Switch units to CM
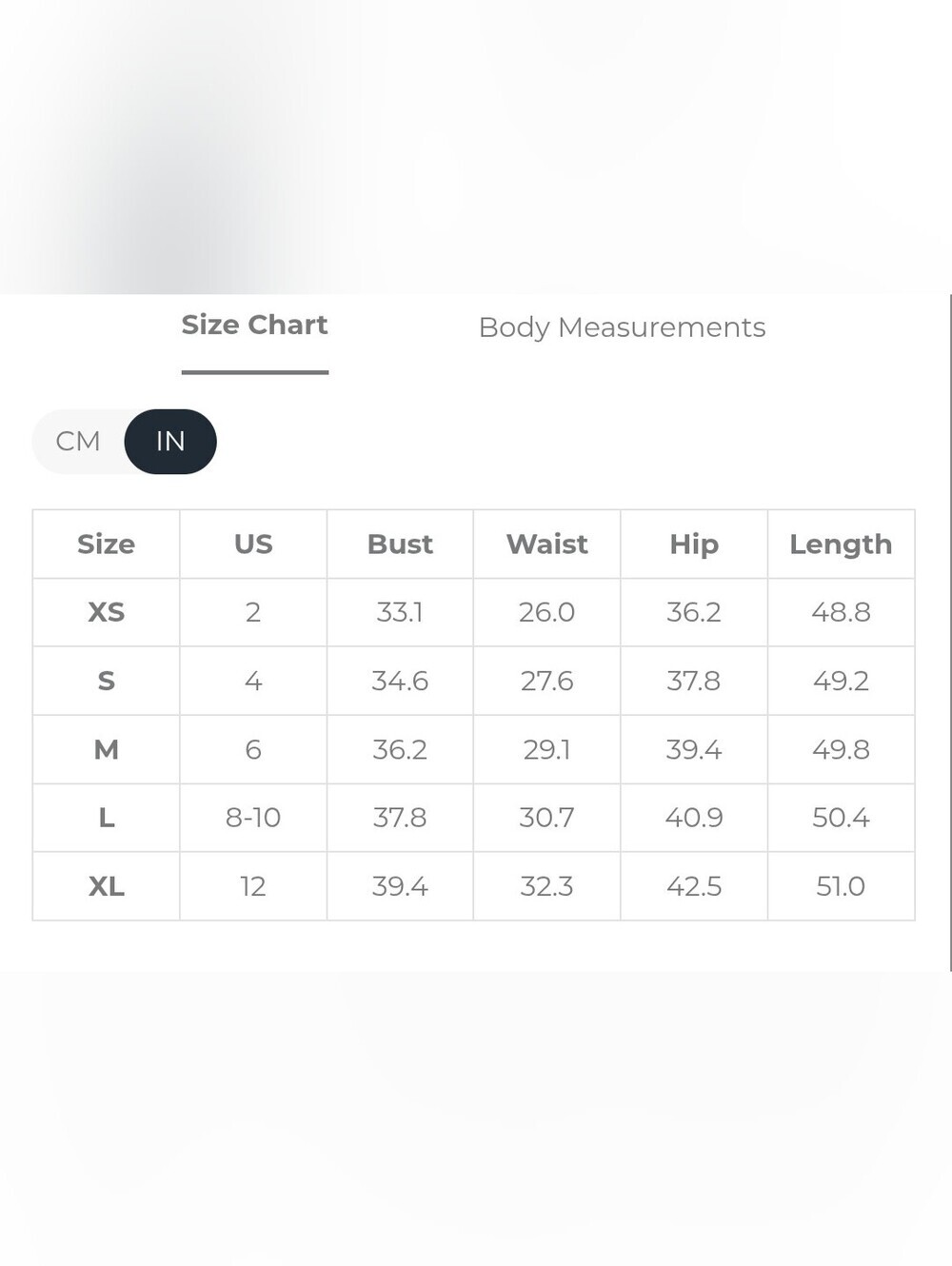 (x=78, y=442)
